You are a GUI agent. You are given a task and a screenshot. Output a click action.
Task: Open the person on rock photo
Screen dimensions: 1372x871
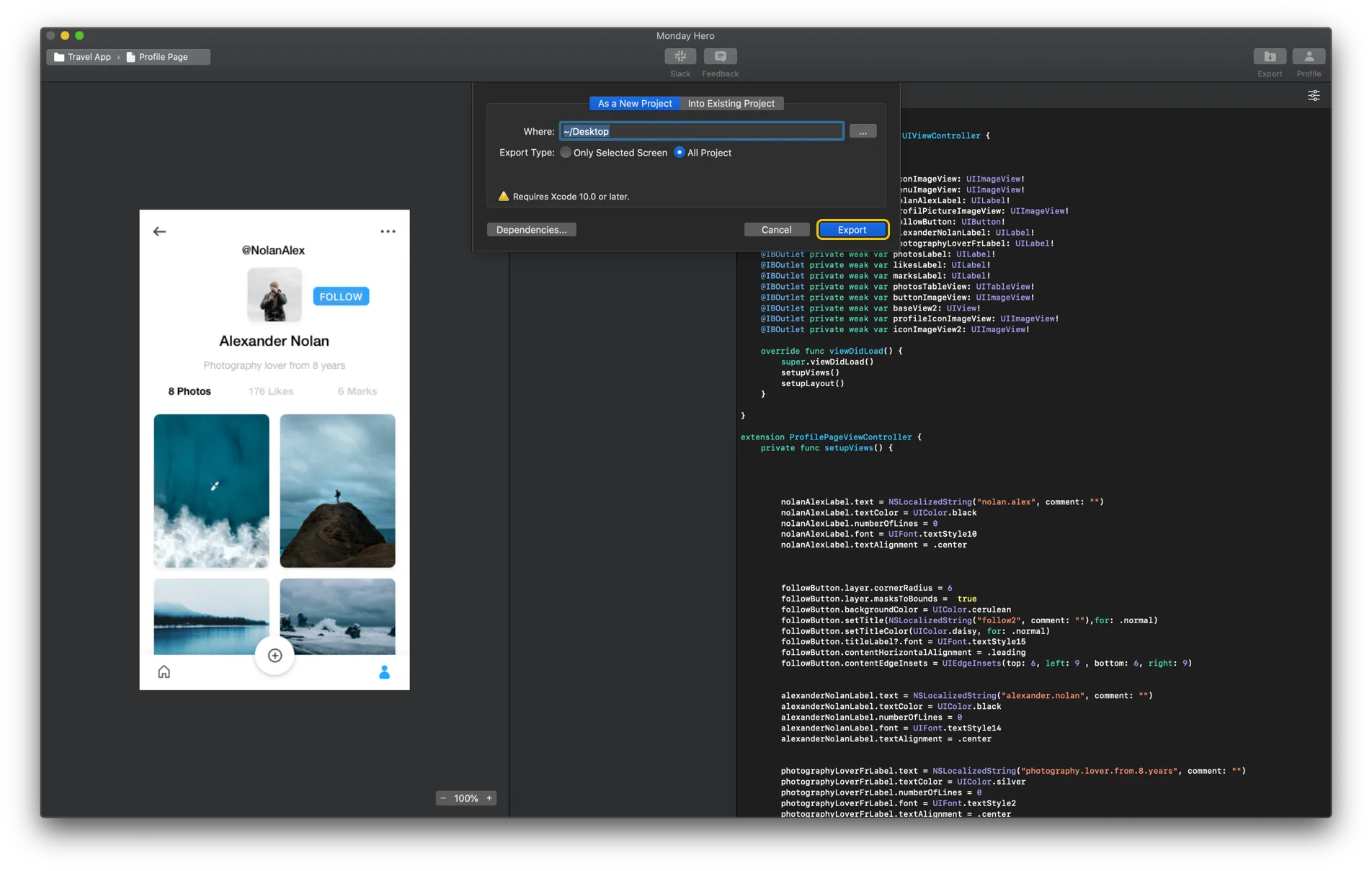coord(337,491)
